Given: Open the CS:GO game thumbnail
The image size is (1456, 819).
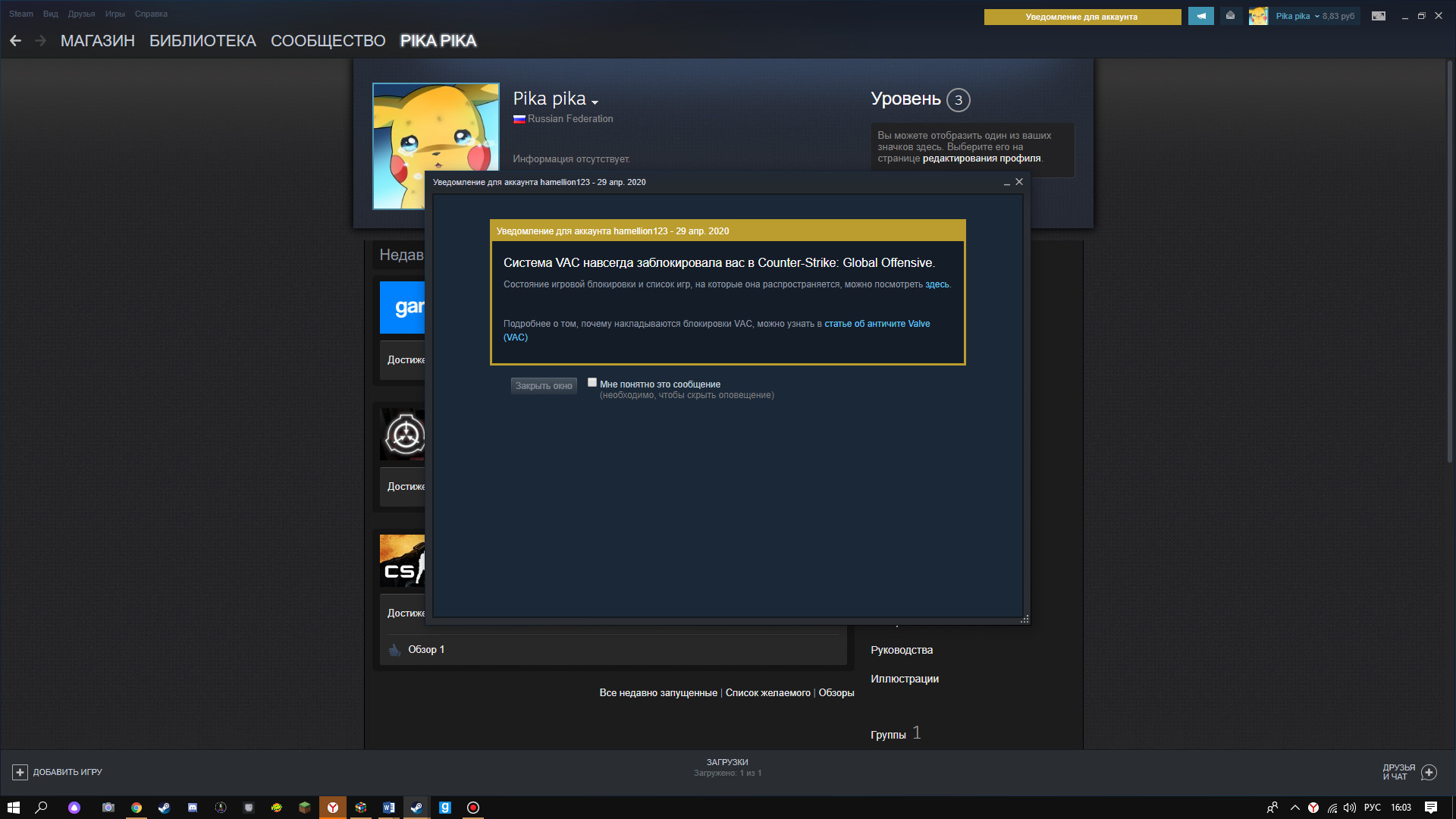Looking at the screenshot, I should [403, 561].
